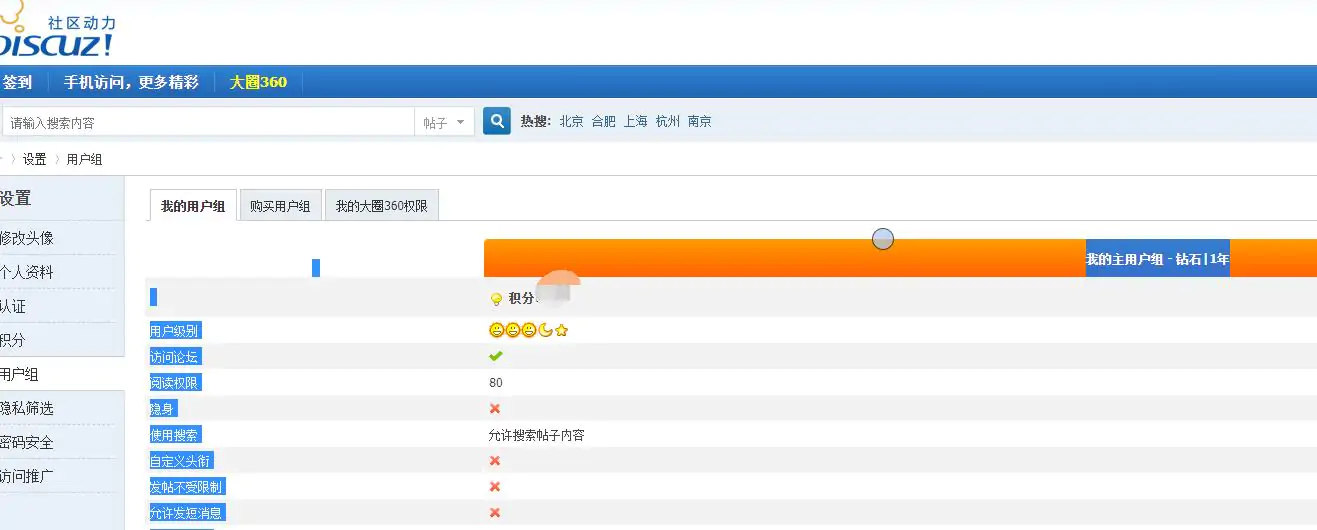Click the text 允许搜索帖子内容

click(x=536, y=435)
